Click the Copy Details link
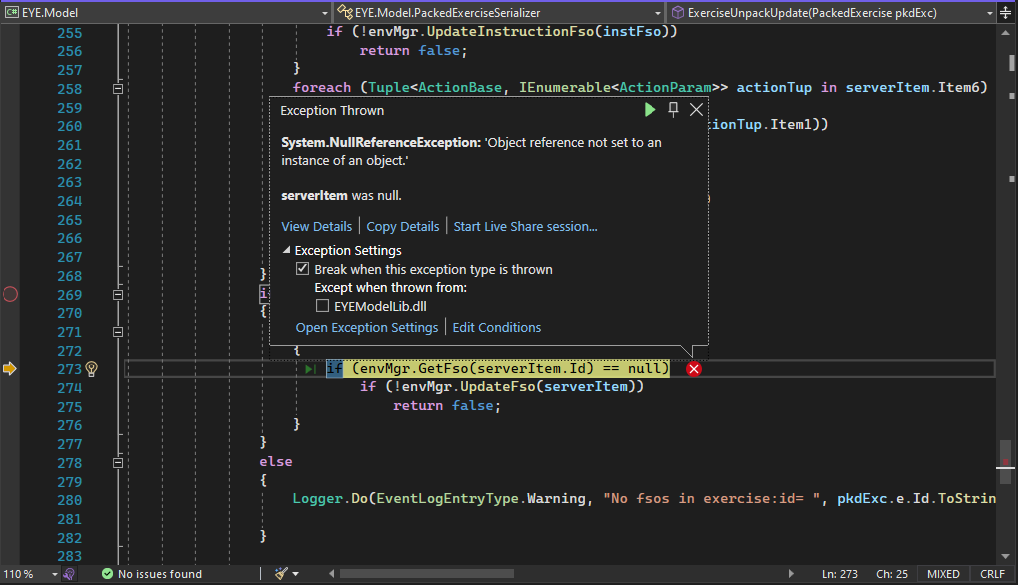1018x585 pixels. [x=402, y=227]
